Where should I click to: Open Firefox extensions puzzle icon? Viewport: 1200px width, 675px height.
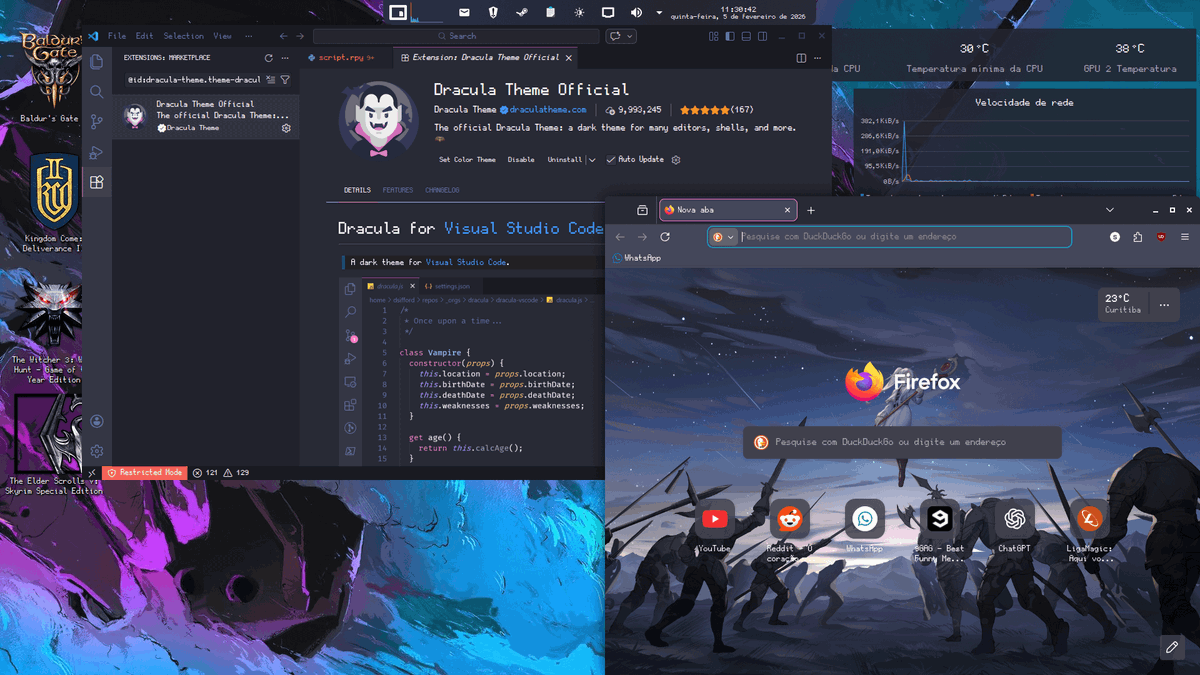(1138, 237)
